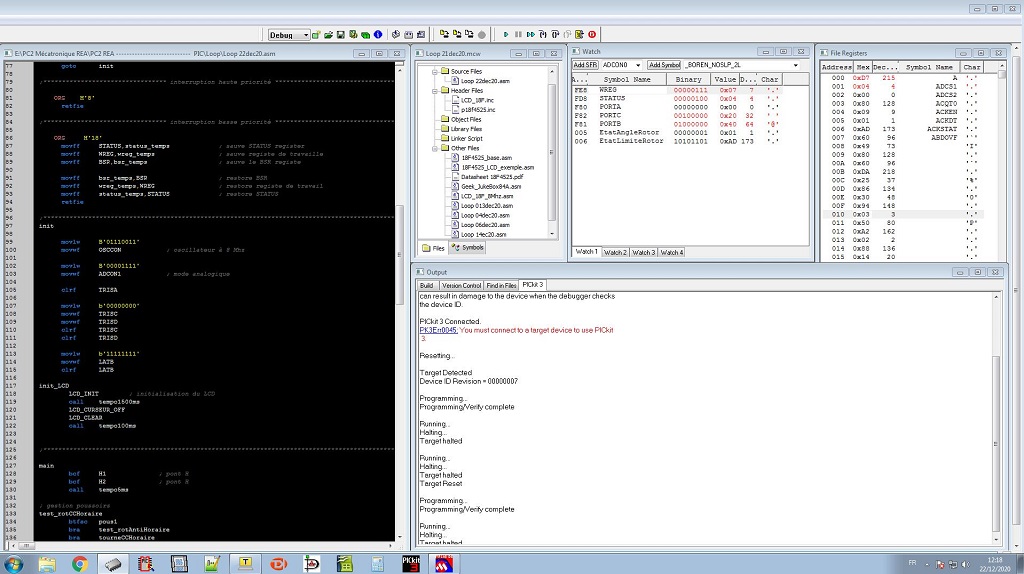Open MPLAB IDE red Microchip taskbar icon
This screenshot has width=1024, height=574.
[444, 564]
